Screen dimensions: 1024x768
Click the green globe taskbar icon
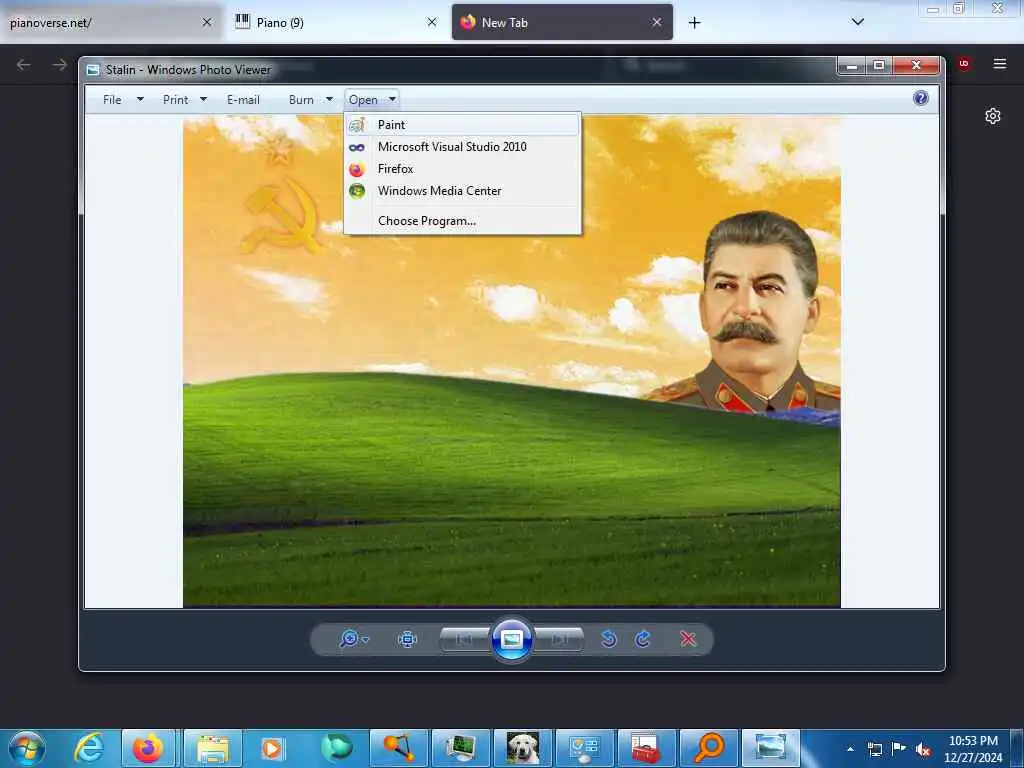(337, 748)
